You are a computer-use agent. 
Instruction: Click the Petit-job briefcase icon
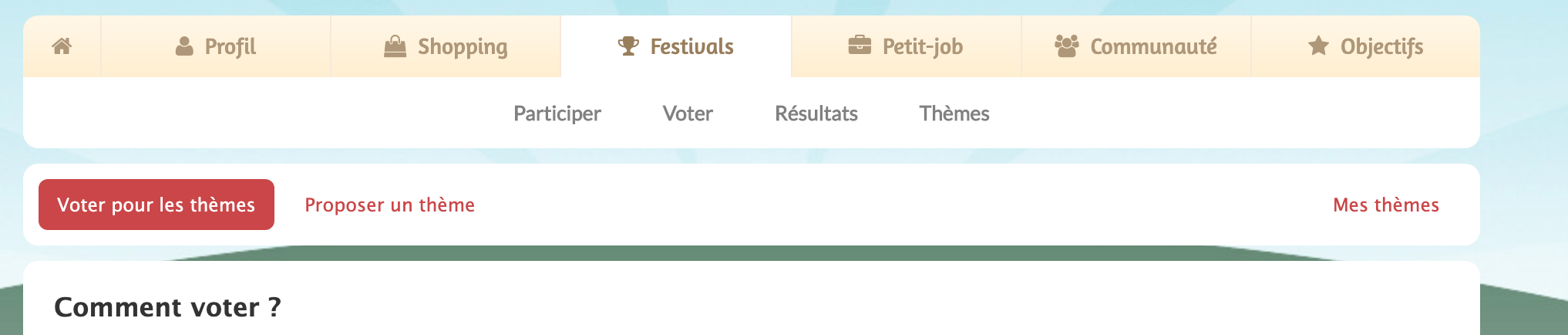pos(859,46)
